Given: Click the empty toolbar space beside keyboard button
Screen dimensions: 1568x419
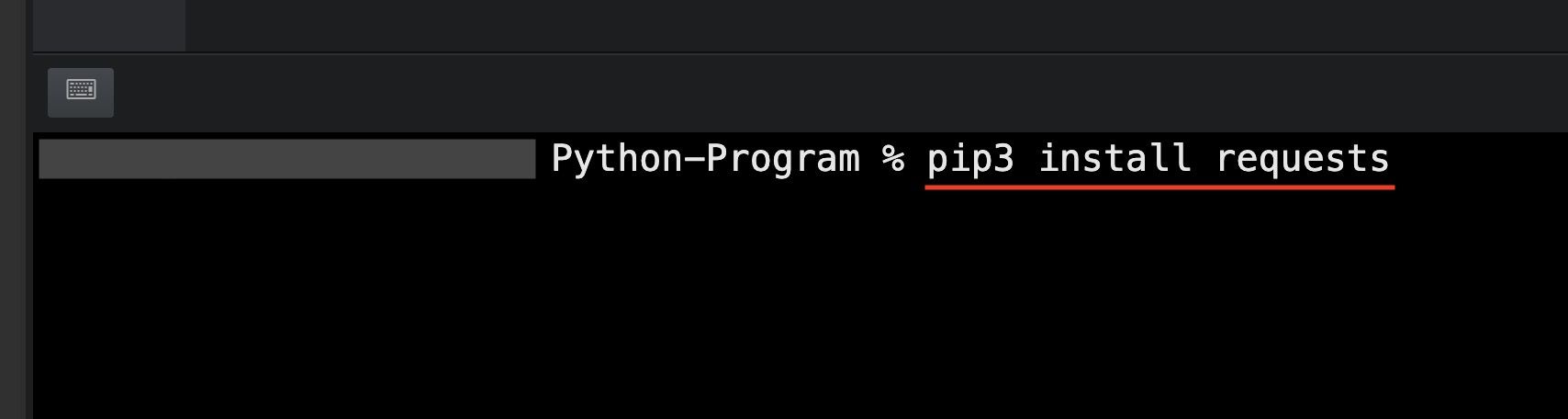Looking at the screenshot, I should [x=826, y=92].
